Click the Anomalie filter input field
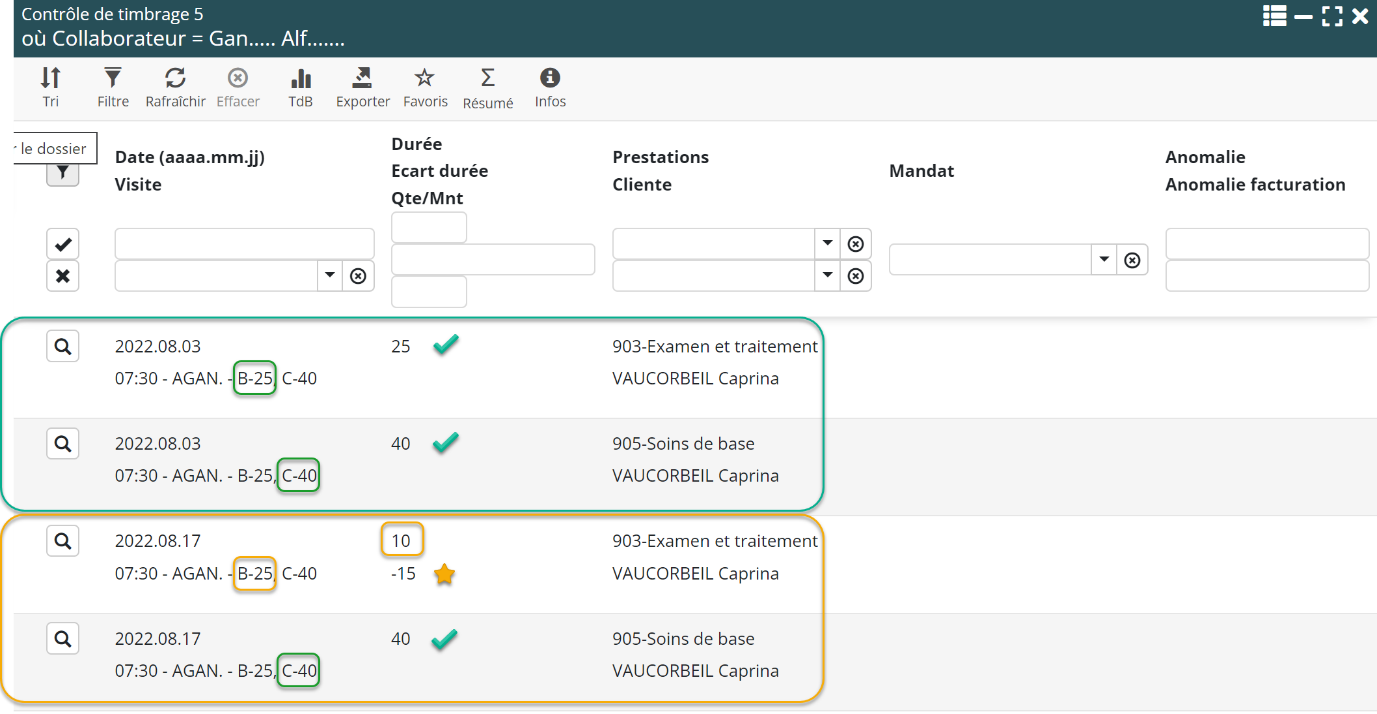This screenshot has width=1377, height=714. pos(1266,244)
